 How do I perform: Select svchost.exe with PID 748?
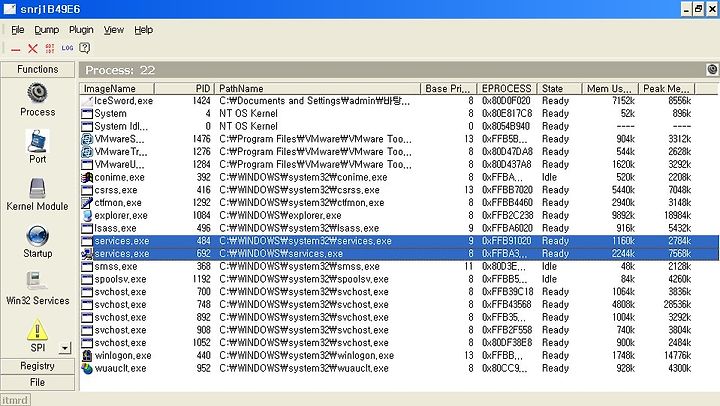coord(399,304)
